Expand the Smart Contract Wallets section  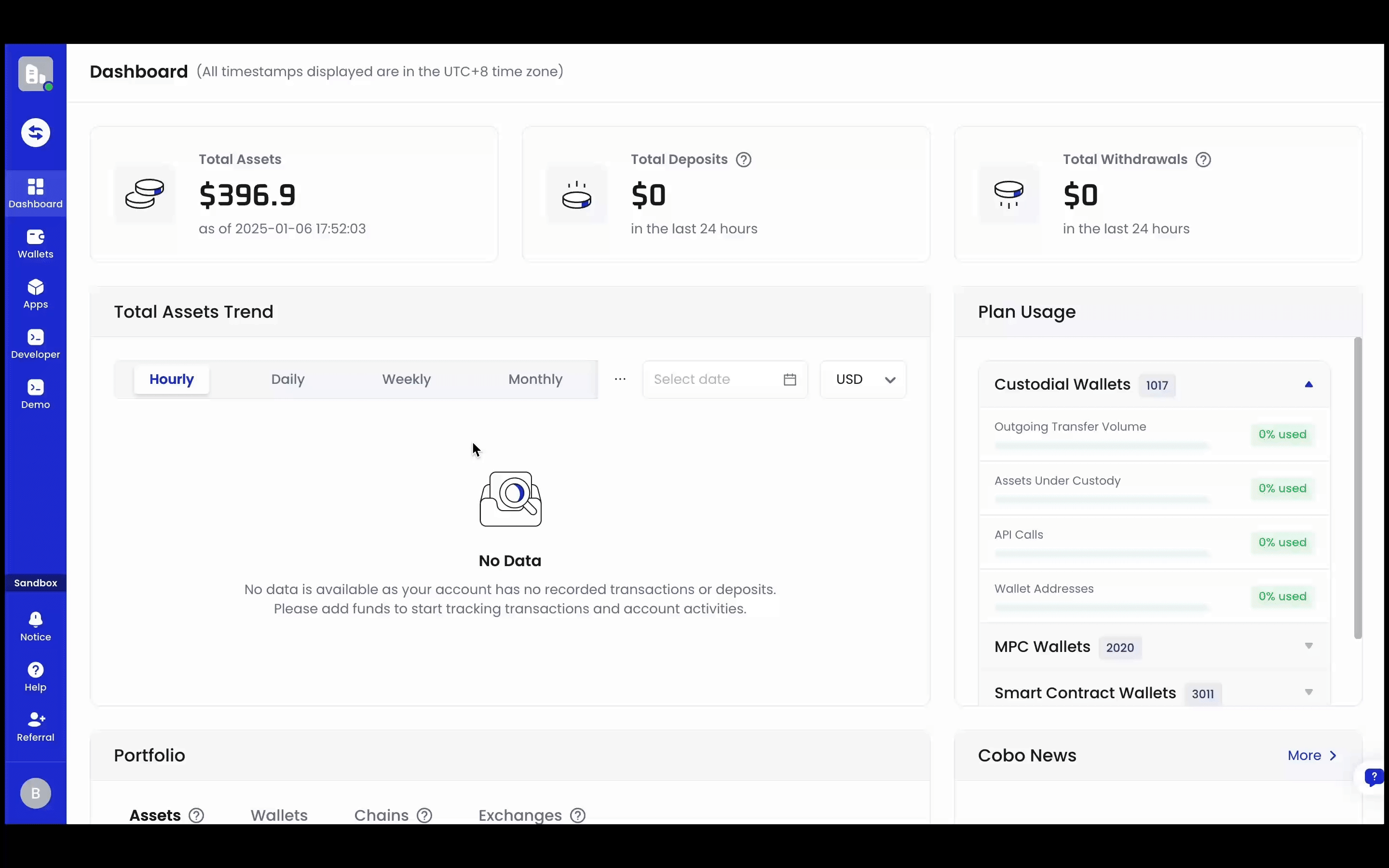[x=1308, y=692]
